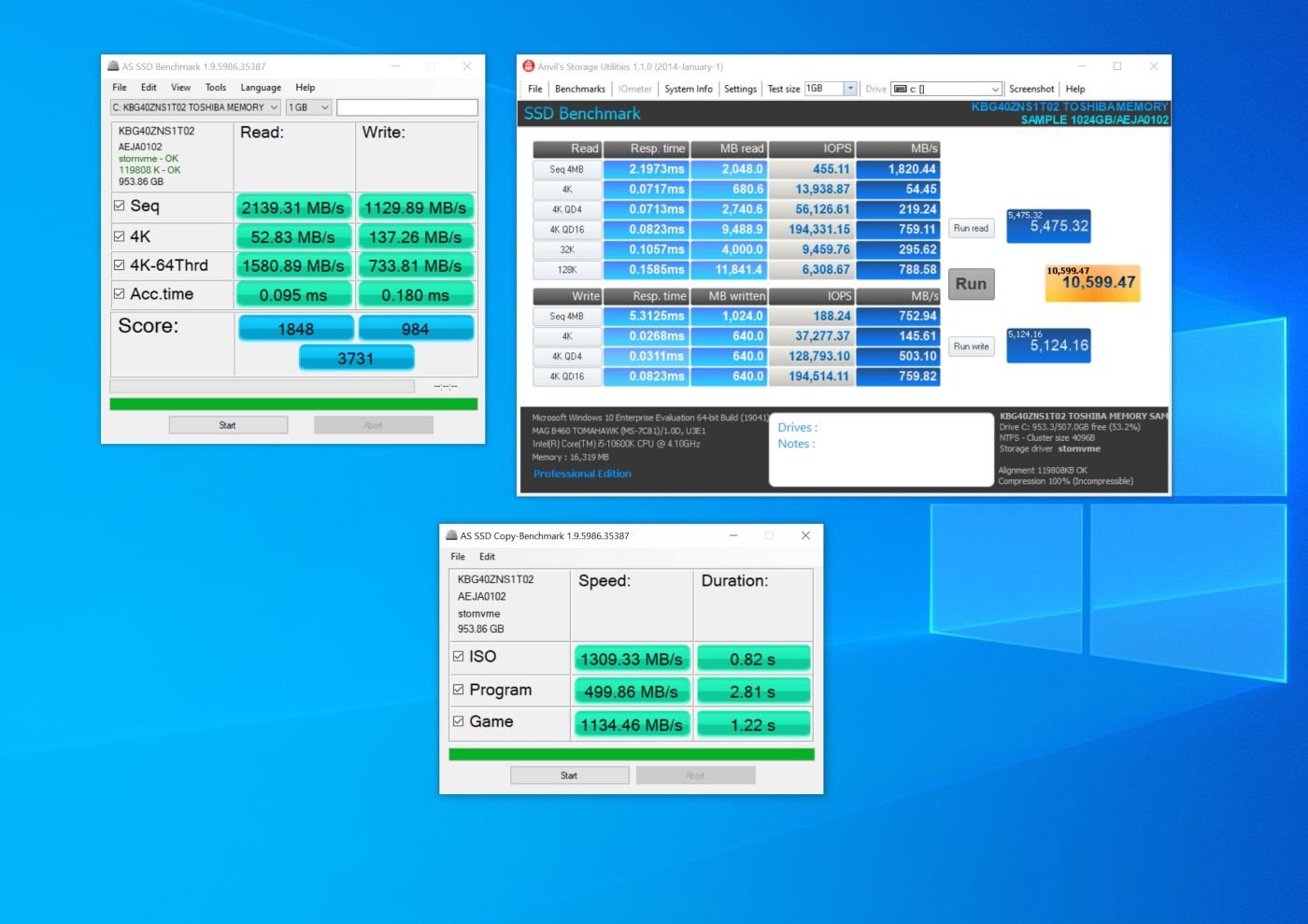Viewport: 1308px width, 924px height.
Task: Open the Language menu in AS SSD Benchmark
Action: click(261, 88)
